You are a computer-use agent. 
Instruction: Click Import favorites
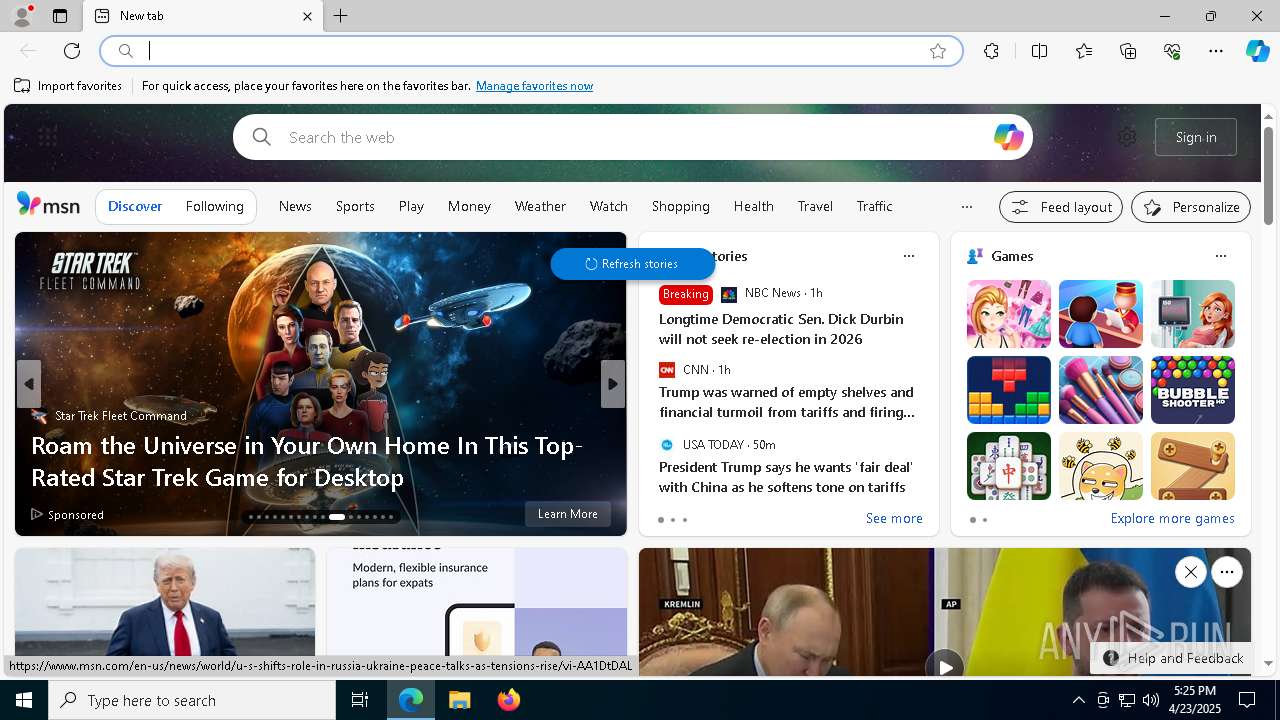(68, 86)
